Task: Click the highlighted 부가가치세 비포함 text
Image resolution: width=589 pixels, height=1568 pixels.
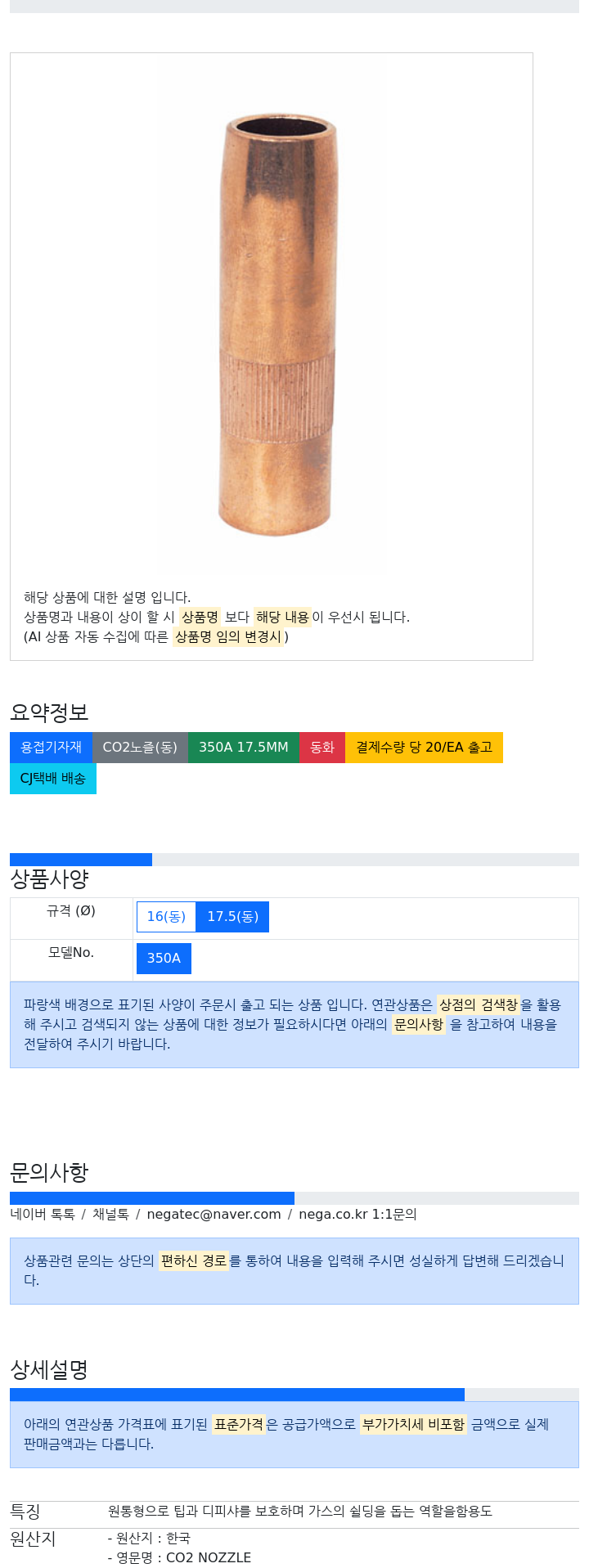Action: point(413,1424)
